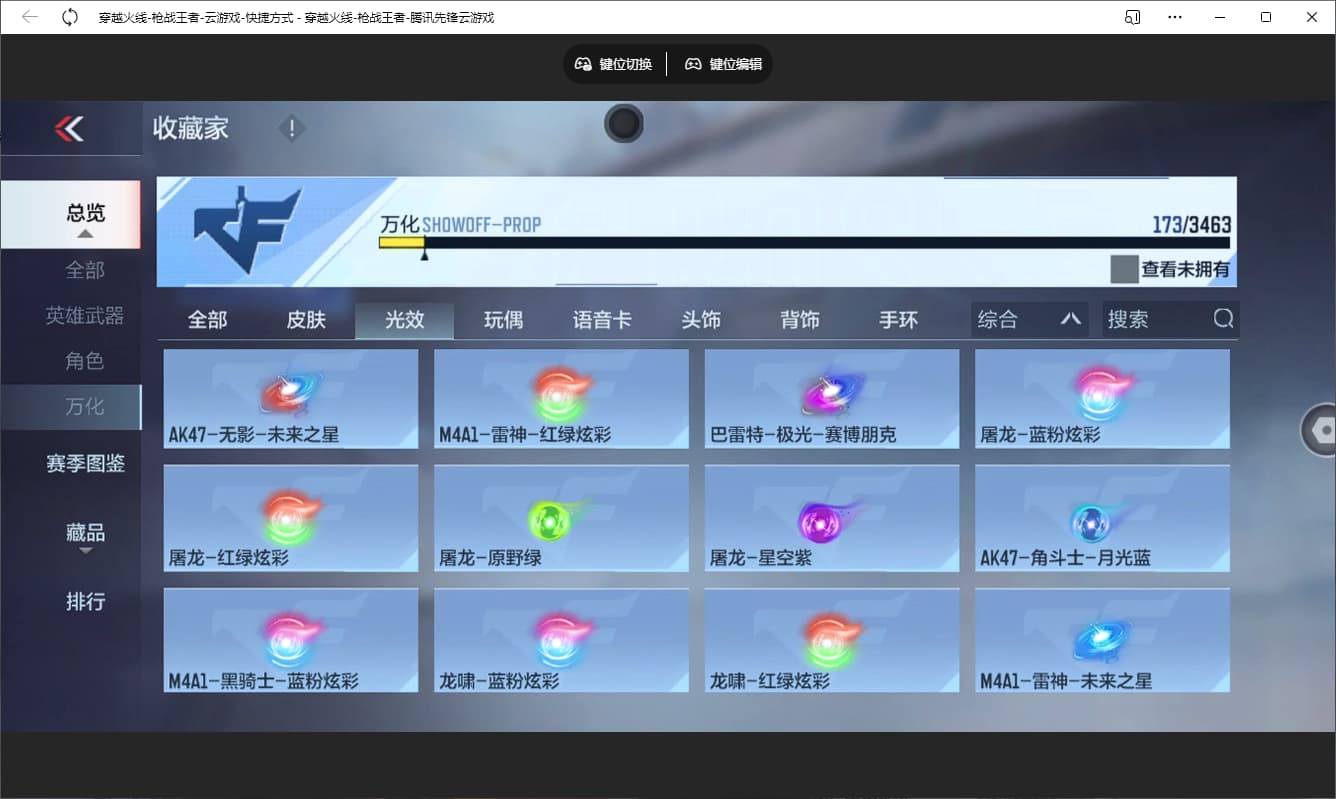Toggle 键位切换 key binding mode
The width and height of the screenshot is (1336, 799).
pyautogui.click(x=613, y=63)
